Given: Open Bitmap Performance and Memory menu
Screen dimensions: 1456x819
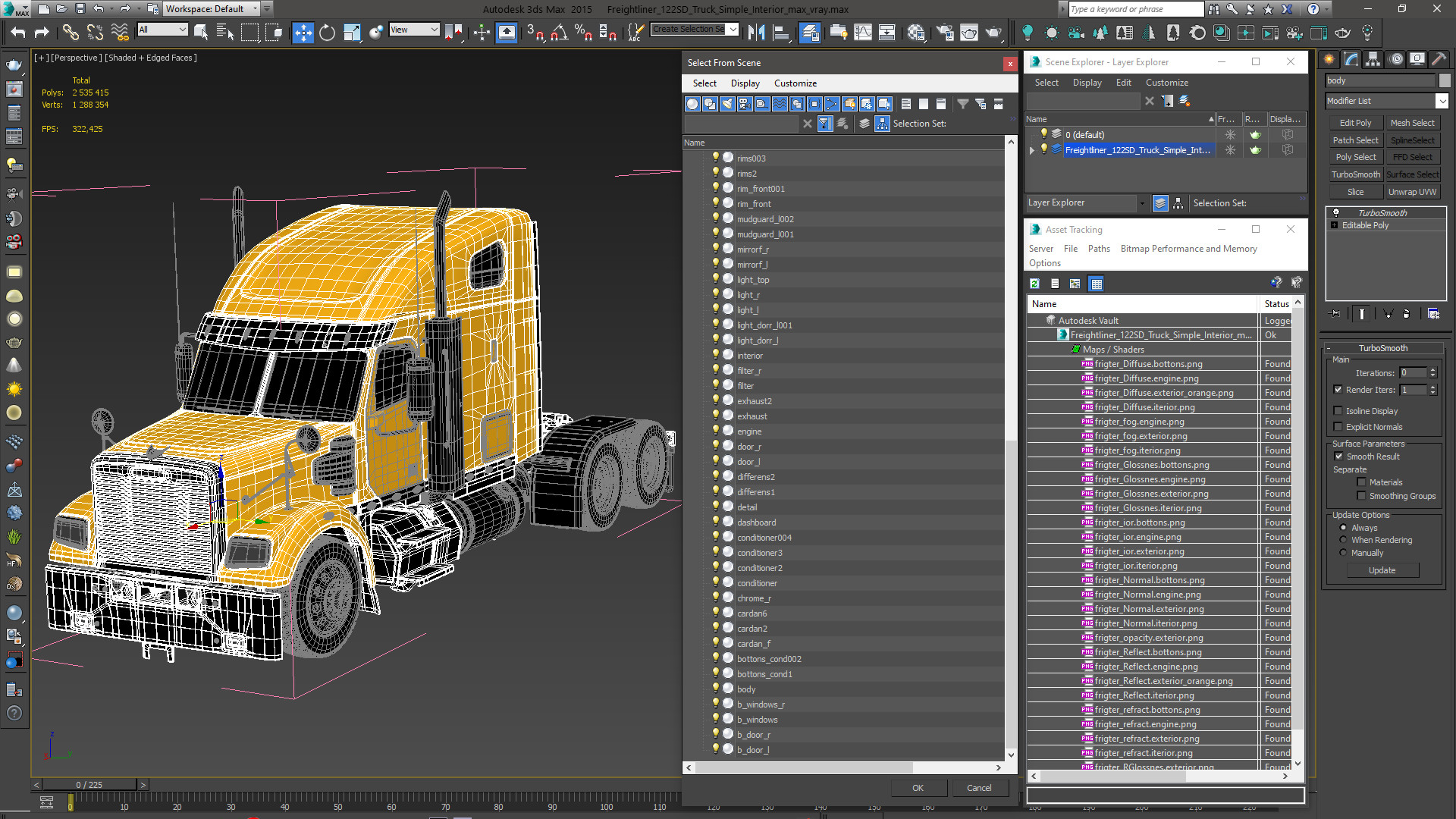Looking at the screenshot, I should 1188,249.
